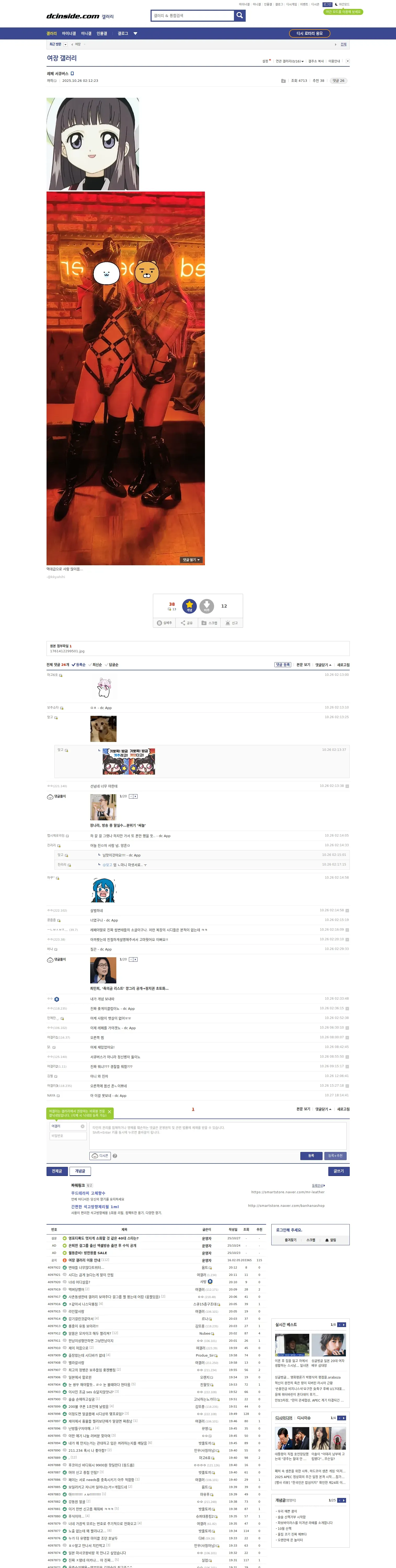Click the mobile icon beside post title
Screen dimensions: 396x1568
[x=72, y=74]
